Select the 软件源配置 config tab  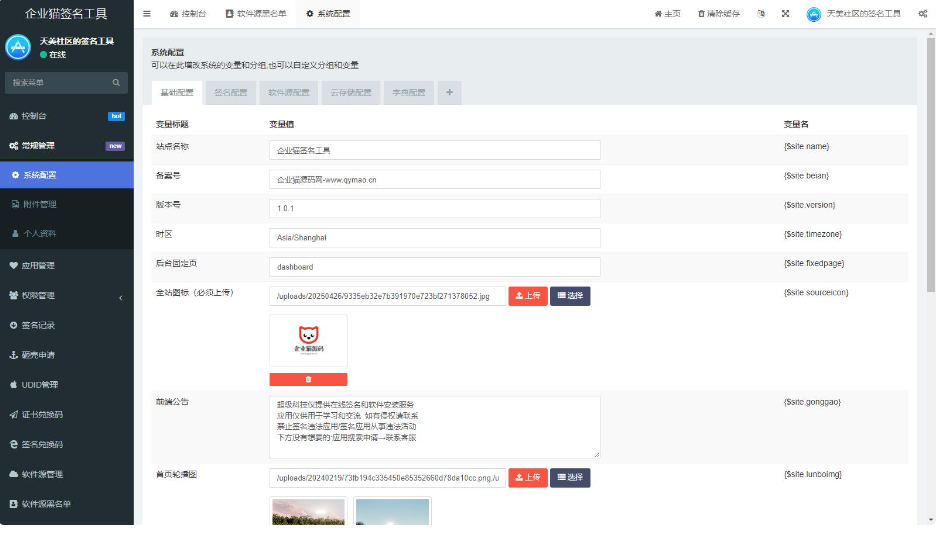click(x=289, y=92)
